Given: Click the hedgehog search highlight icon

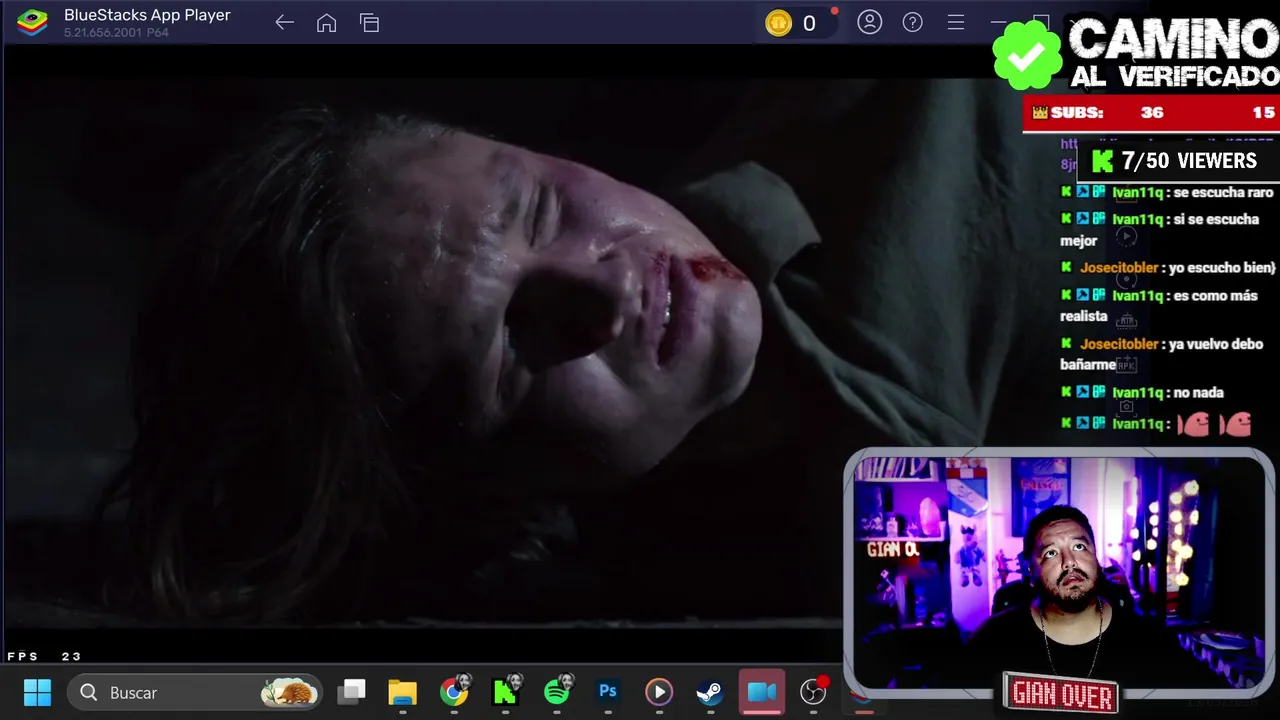Looking at the screenshot, I should click(x=289, y=692).
